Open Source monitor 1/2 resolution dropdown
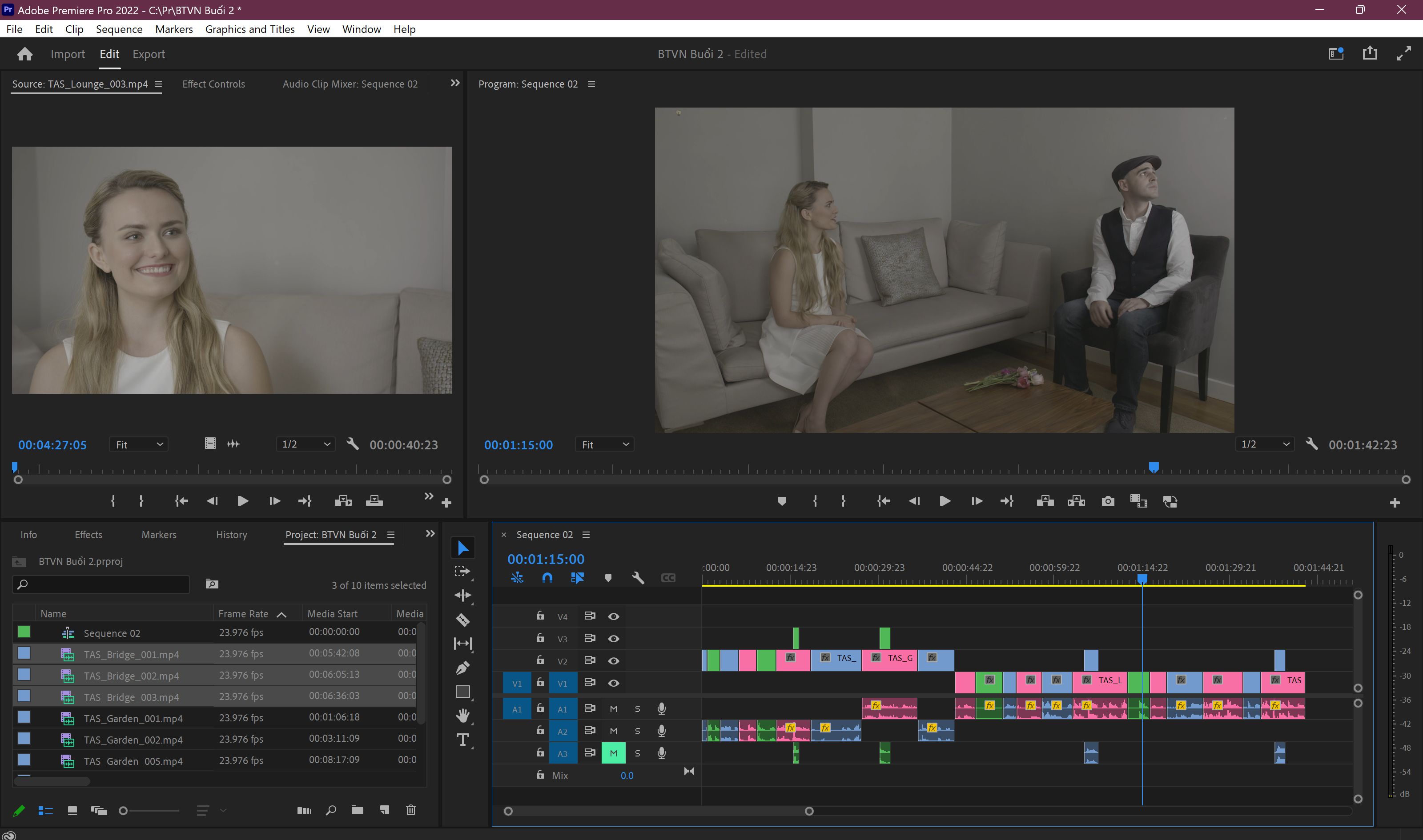This screenshot has width=1423, height=840. 306,445
